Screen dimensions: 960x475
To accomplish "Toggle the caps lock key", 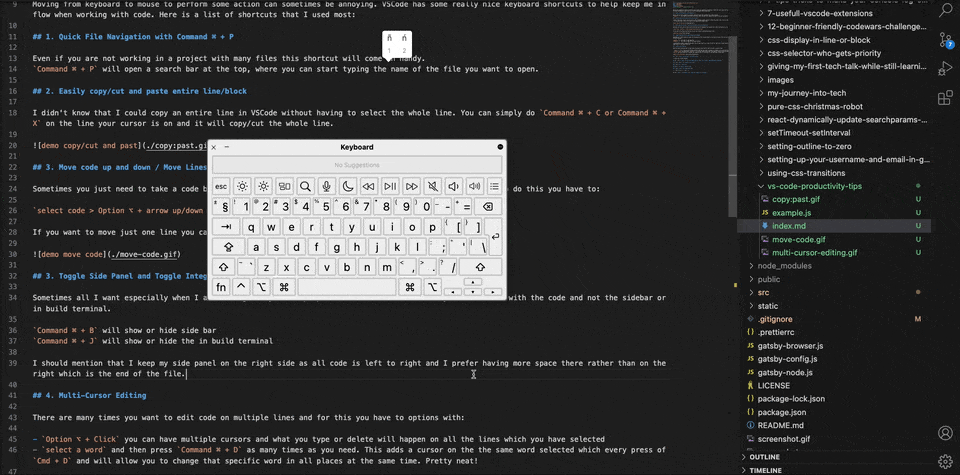I will (228, 247).
